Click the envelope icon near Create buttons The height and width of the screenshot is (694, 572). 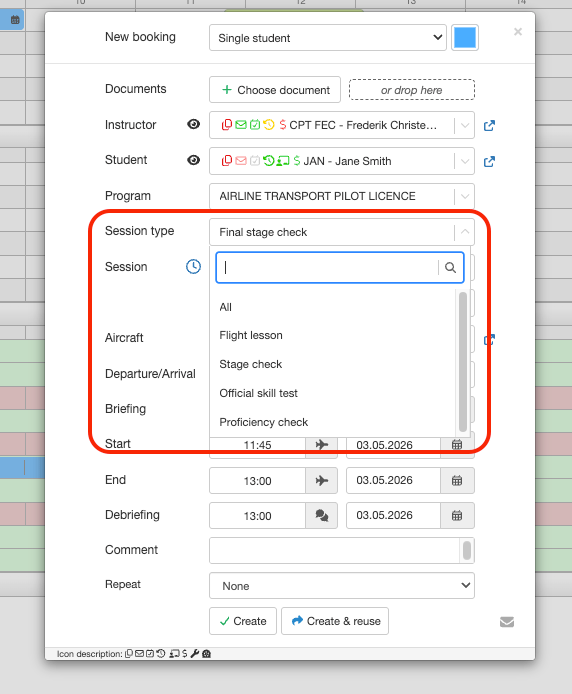(507, 622)
